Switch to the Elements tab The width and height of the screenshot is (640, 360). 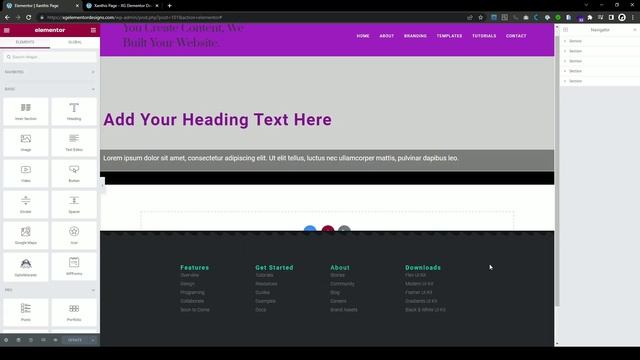(x=25, y=42)
